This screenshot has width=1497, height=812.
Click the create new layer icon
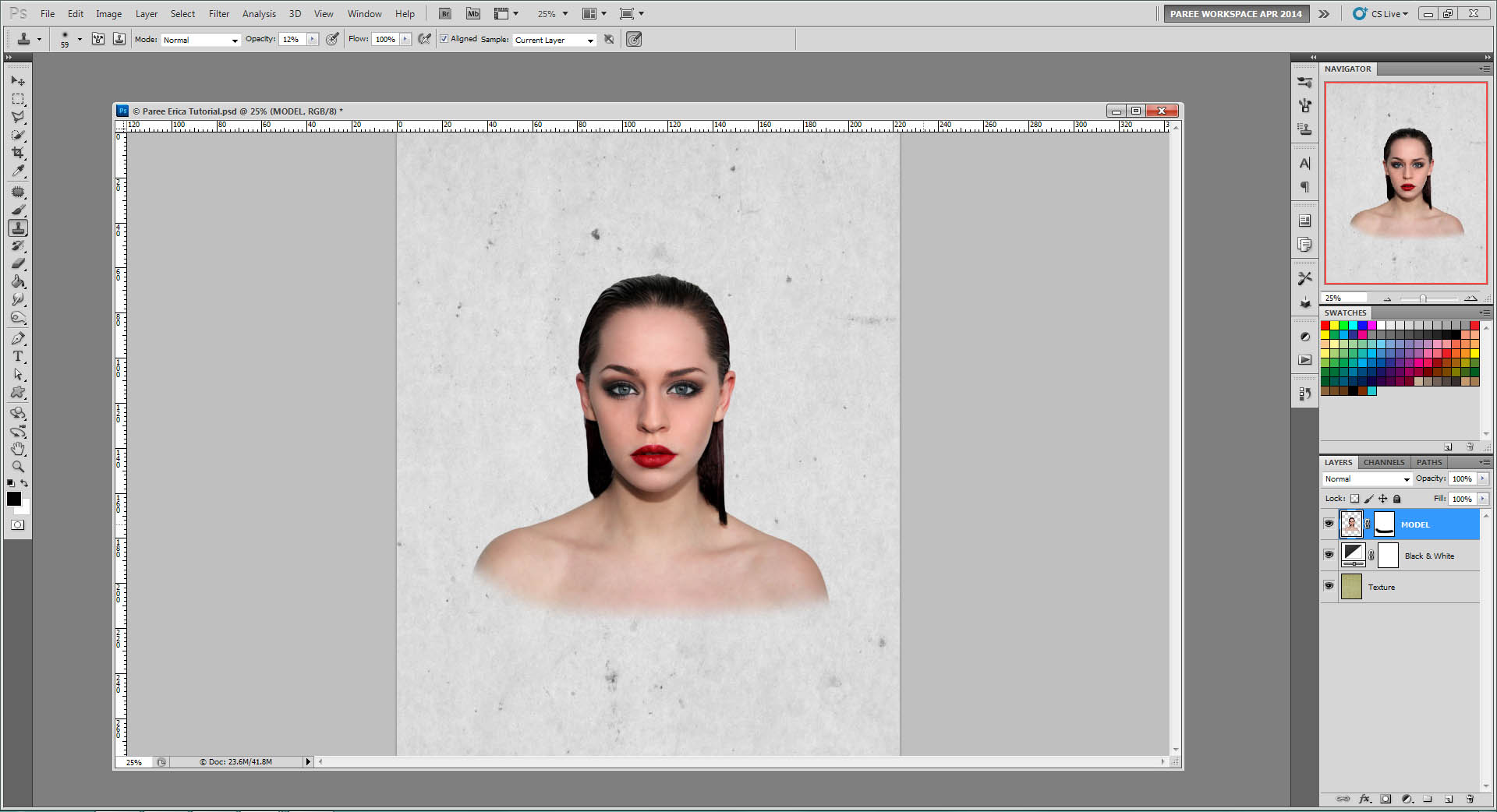1448,799
